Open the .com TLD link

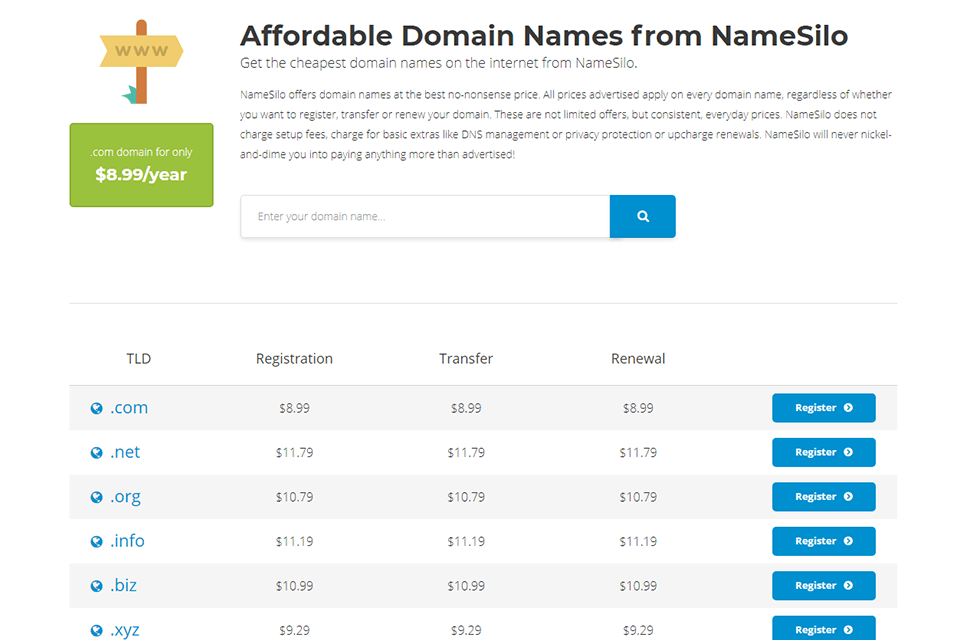point(129,408)
